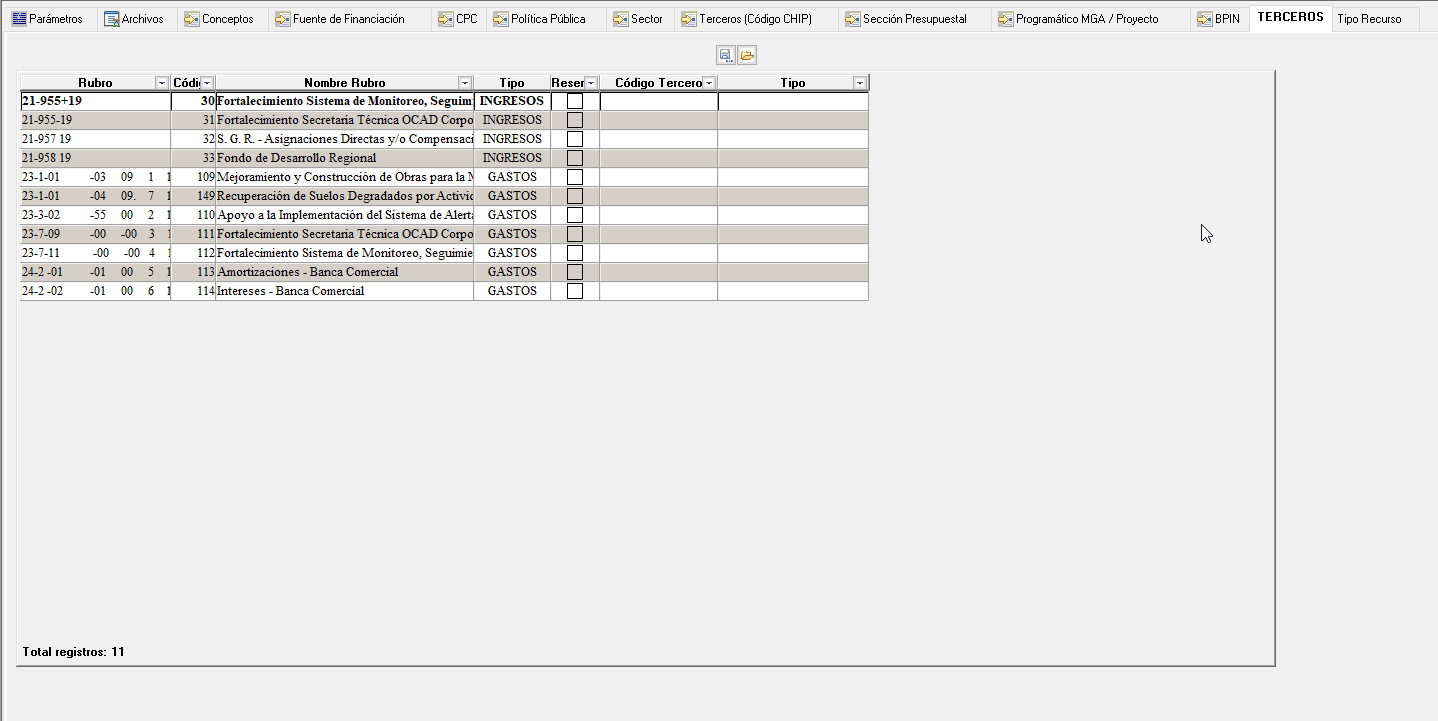Expand the Nombre Rubro column filter
1438x721 pixels.
[465, 83]
